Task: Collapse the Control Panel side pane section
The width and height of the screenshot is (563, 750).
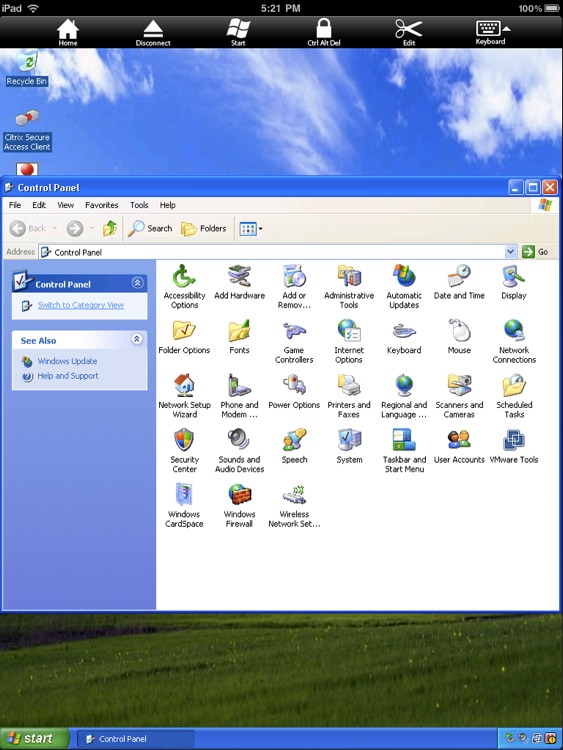Action: (137, 283)
